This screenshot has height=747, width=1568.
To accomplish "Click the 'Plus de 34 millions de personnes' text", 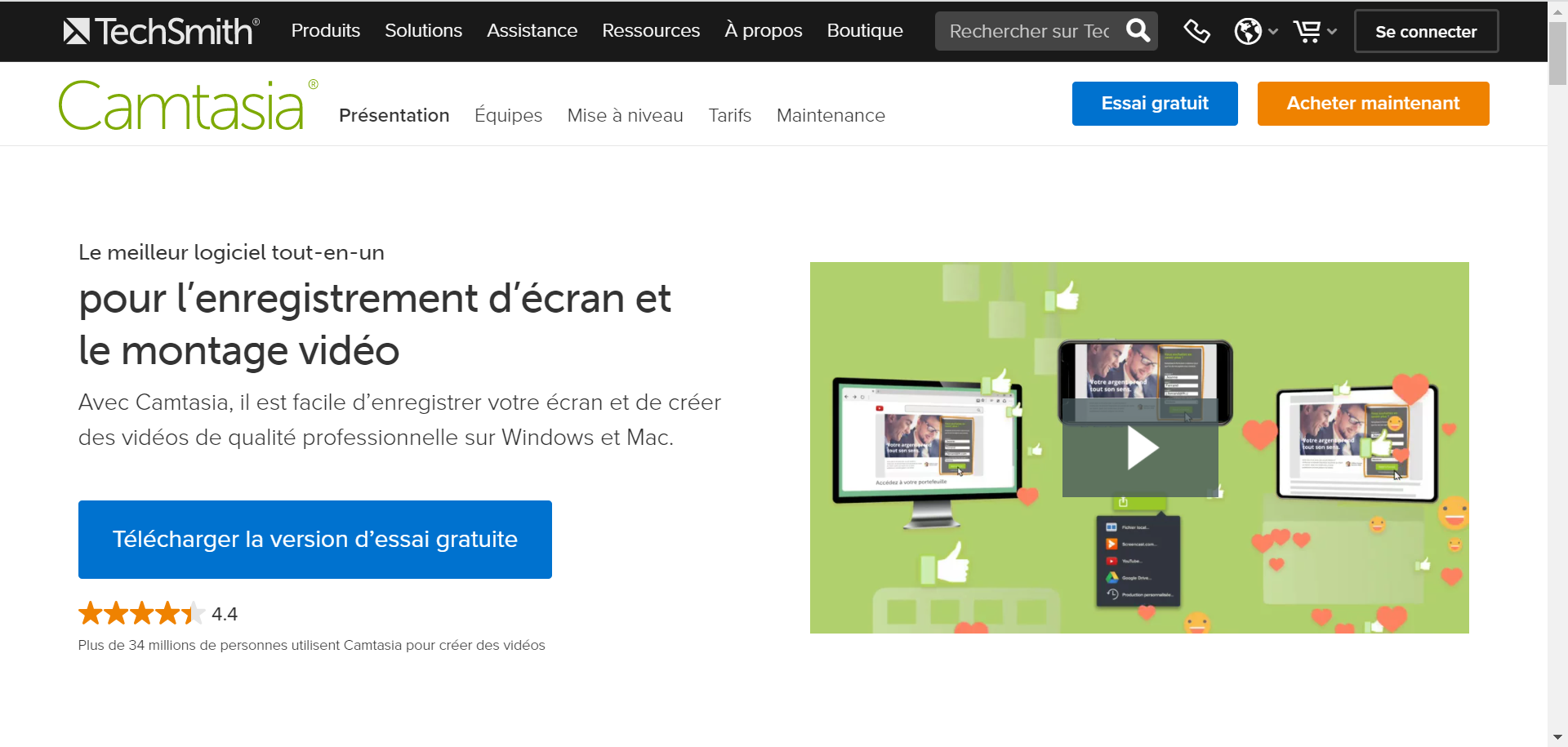I will tap(311, 645).
